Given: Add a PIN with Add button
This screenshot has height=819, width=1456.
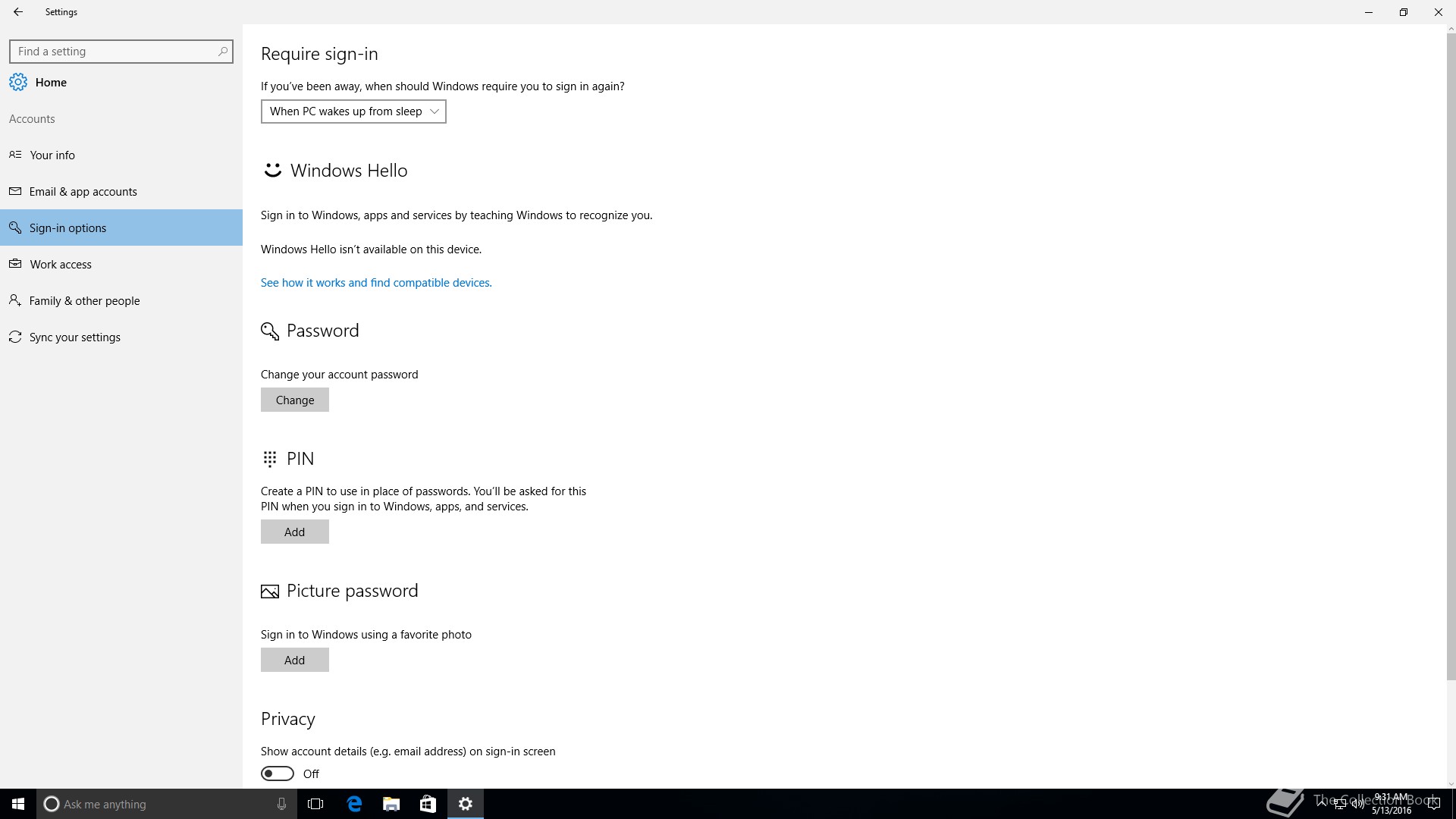Looking at the screenshot, I should click(295, 532).
